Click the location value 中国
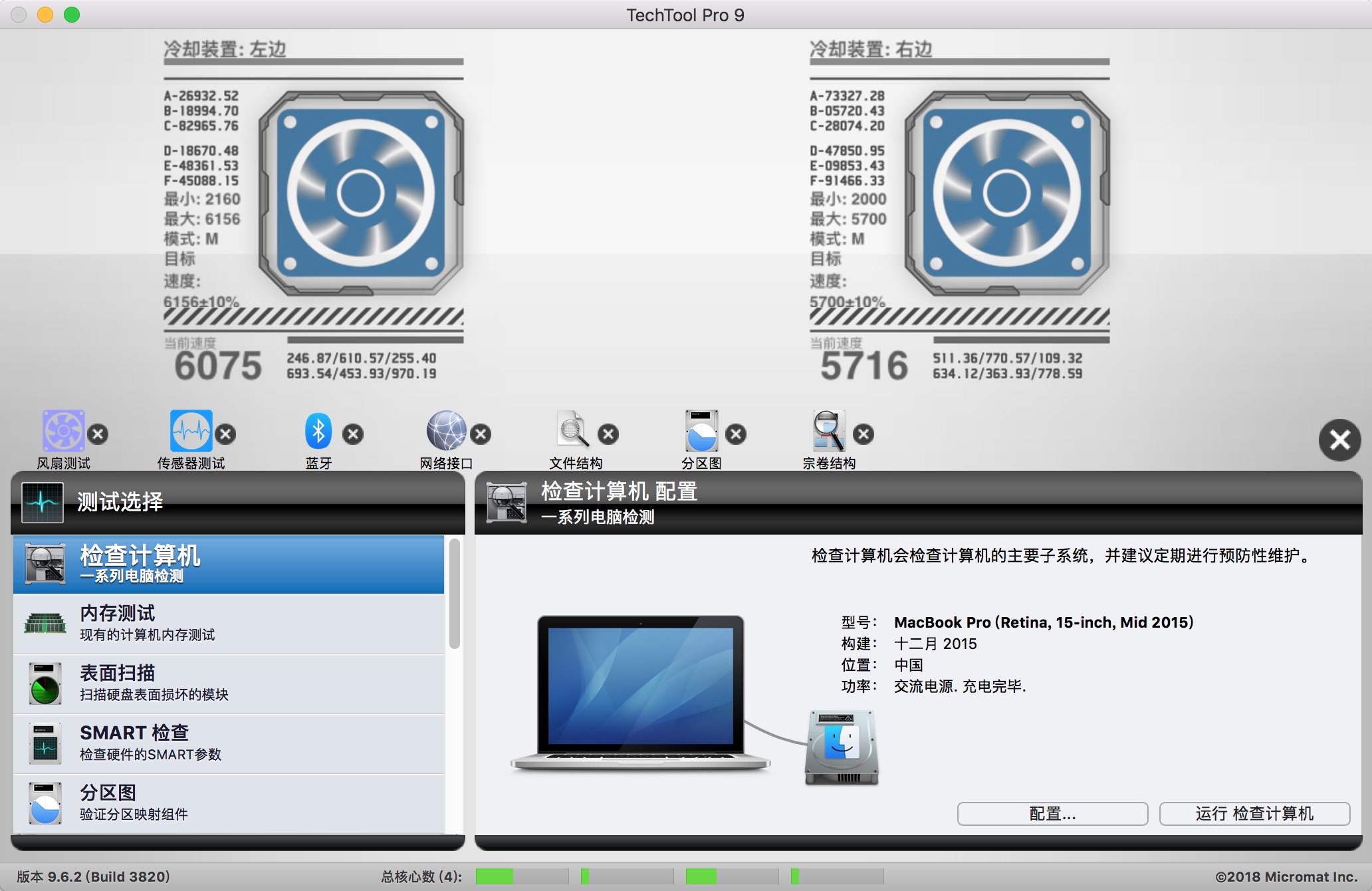 point(909,665)
